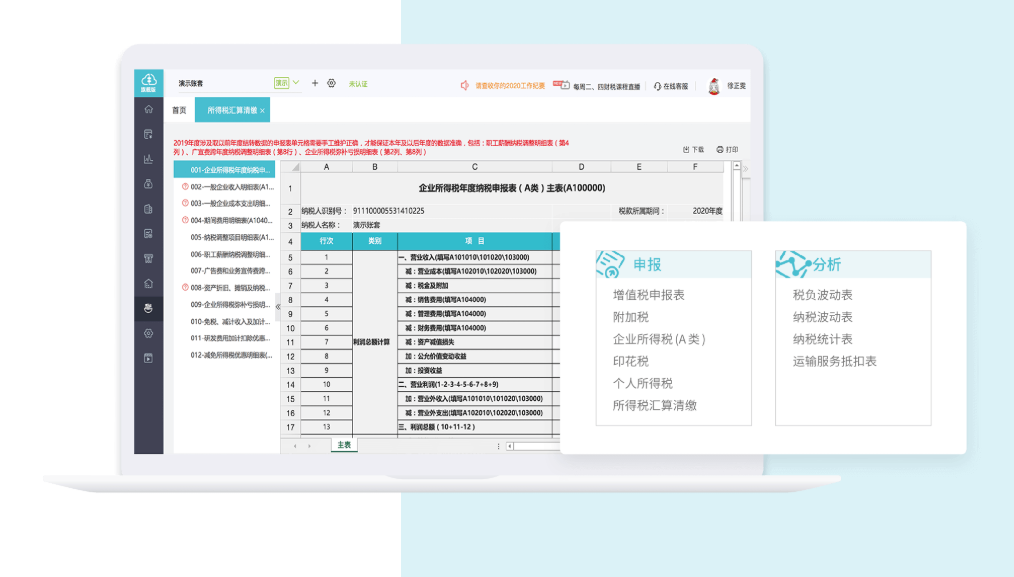1014x577 pixels.
Task: Close the 所得税汇算清缴 tab
Action: click(262, 111)
